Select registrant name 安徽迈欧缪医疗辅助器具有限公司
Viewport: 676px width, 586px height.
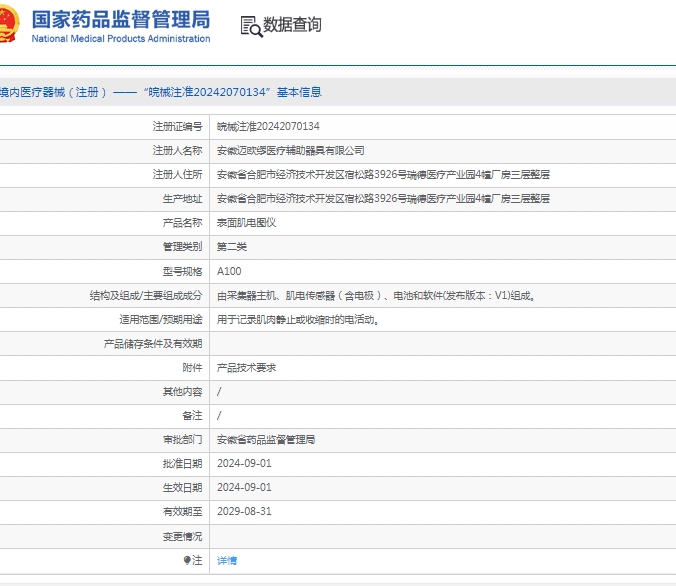pyautogui.click(x=291, y=150)
